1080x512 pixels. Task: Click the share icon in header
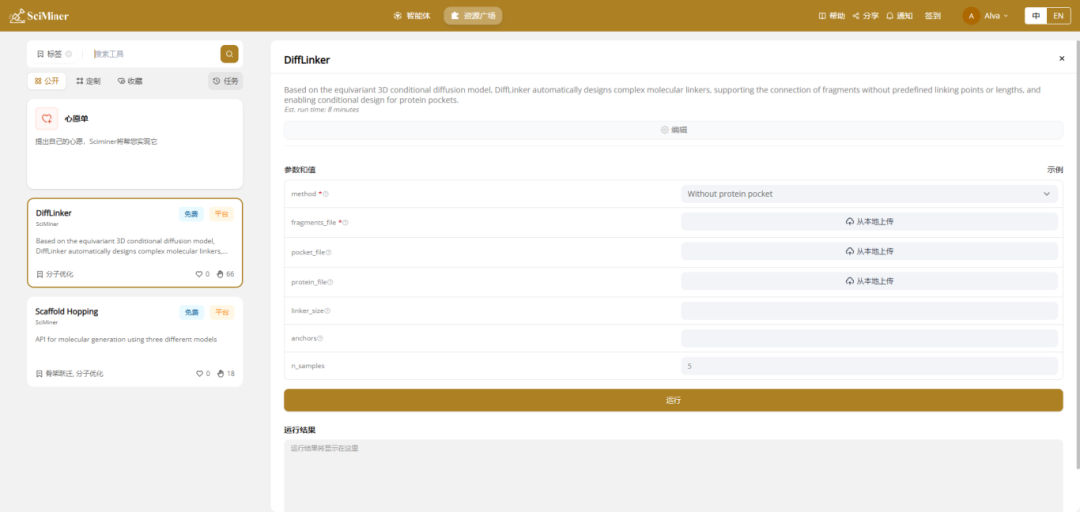coord(856,16)
